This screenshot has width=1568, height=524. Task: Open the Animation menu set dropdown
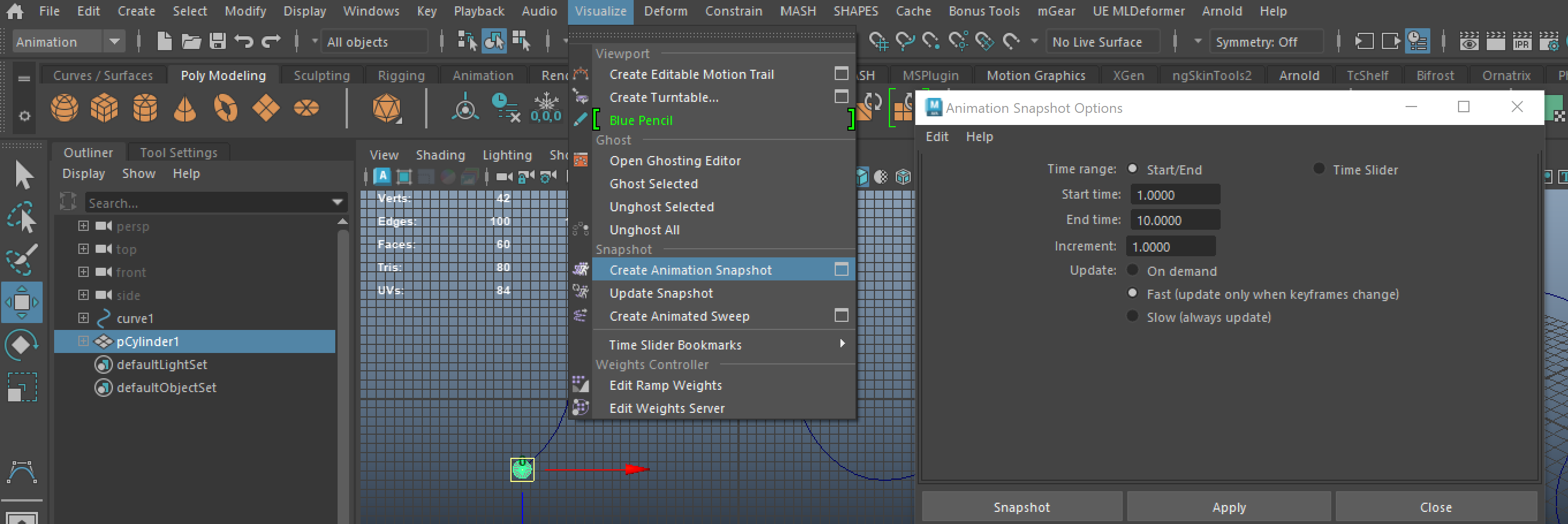pyautogui.click(x=115, y=41)
